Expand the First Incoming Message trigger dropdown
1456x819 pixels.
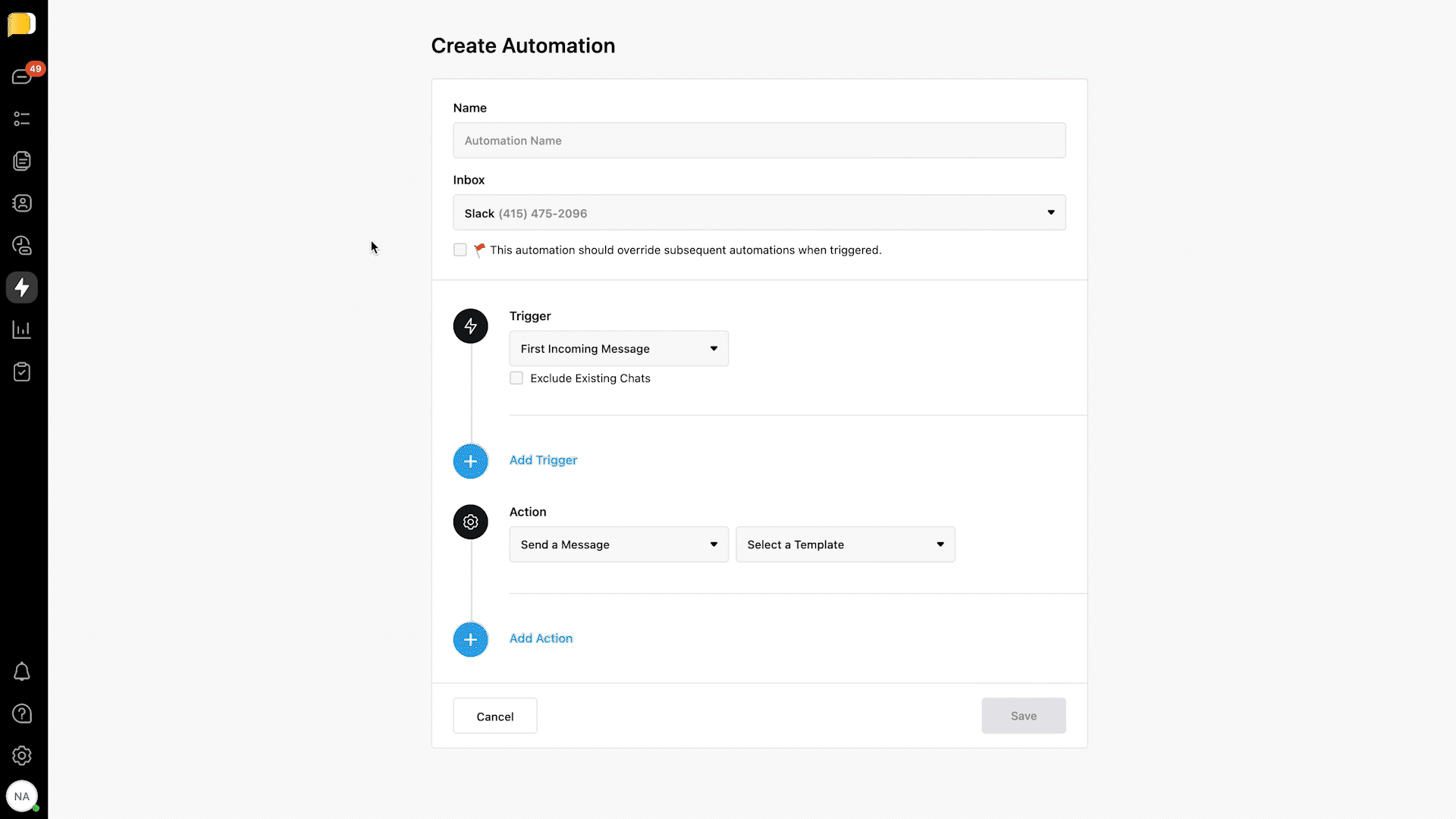pos(618,348)
